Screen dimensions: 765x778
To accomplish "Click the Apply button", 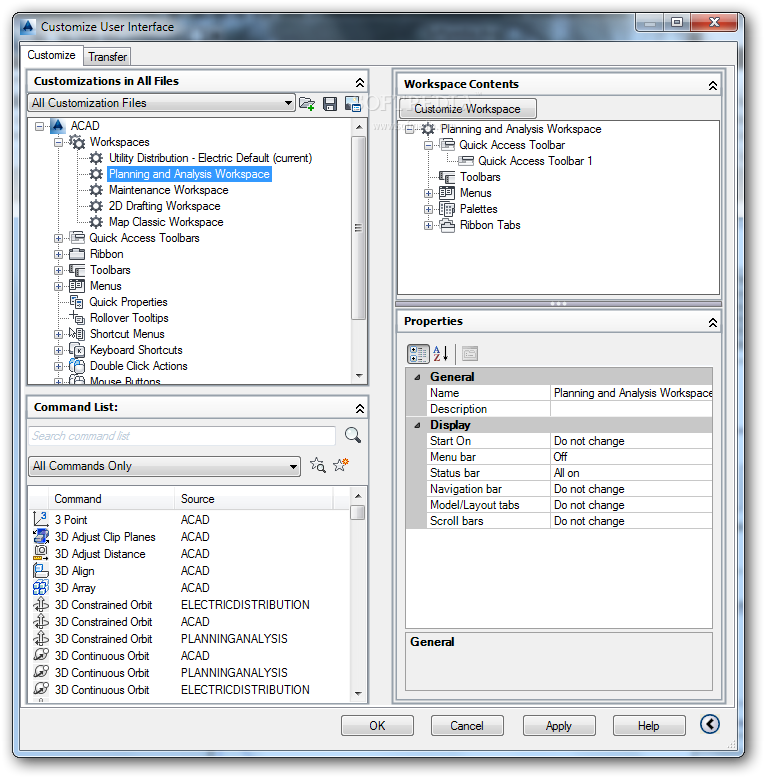I will [x=559, y=725].
